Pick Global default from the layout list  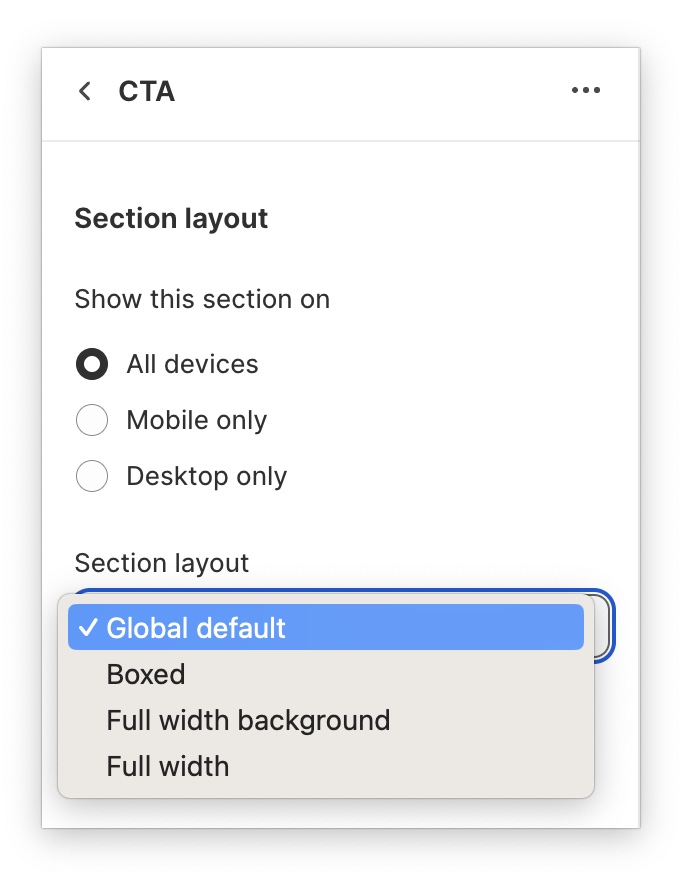click(x=196, y=628)
